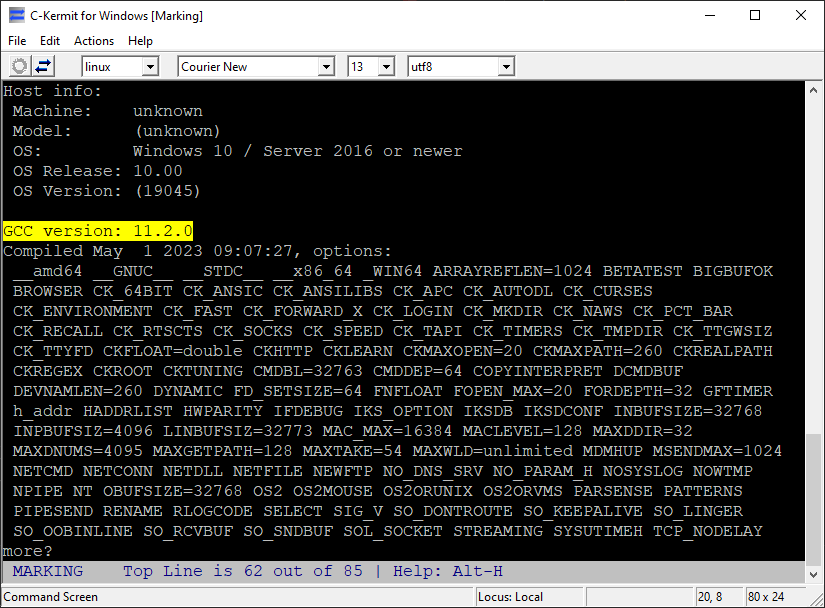Open the Edit menu
Viewport: 825px width, 608px height.
[x=50, y=41]
